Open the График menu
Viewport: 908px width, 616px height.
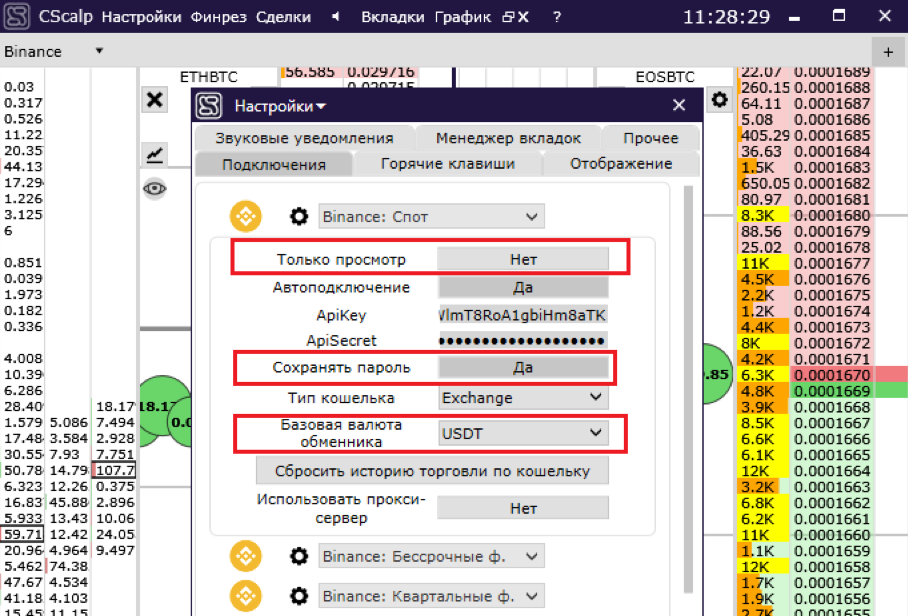(463, 17)
